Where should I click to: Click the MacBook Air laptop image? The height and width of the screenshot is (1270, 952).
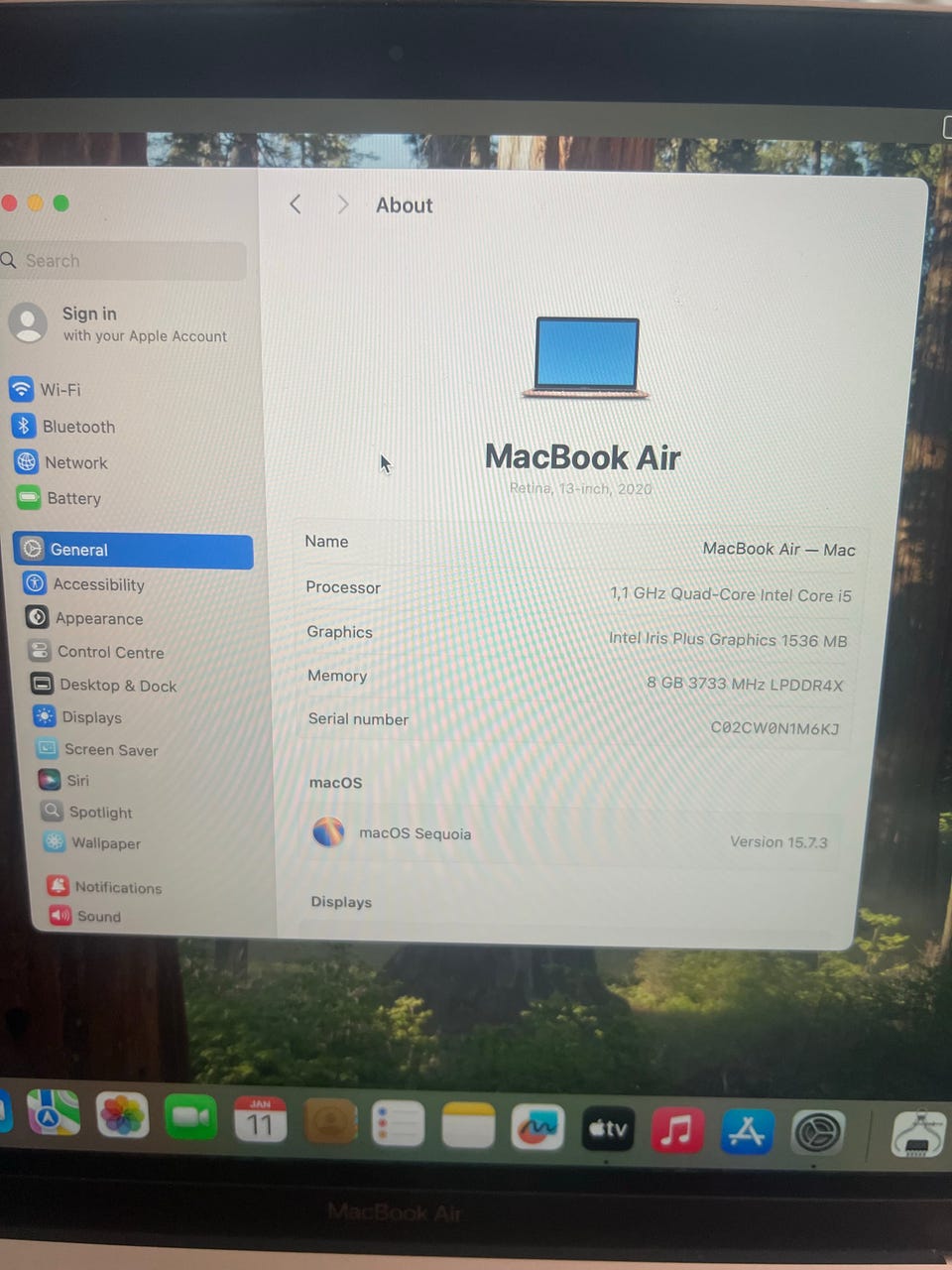(x=586, y=358)
